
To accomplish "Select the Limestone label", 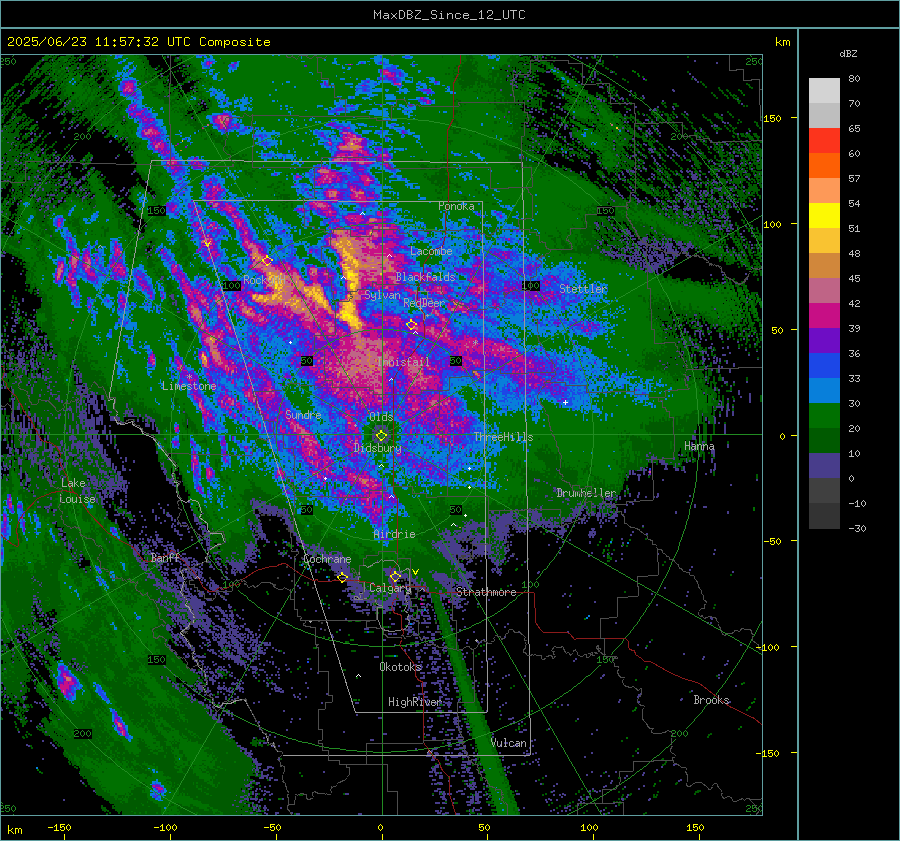I will coord(189,386).
